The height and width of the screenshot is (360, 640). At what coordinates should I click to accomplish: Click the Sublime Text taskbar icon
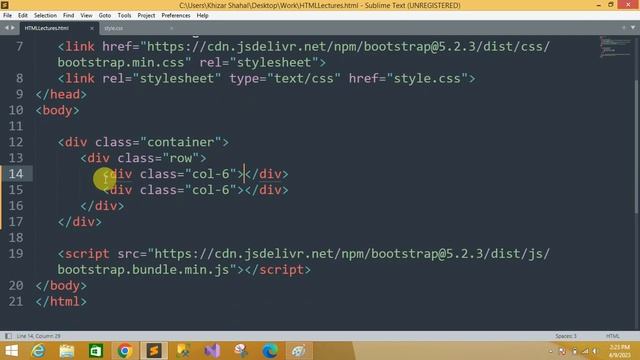click(x=154, y=351)
